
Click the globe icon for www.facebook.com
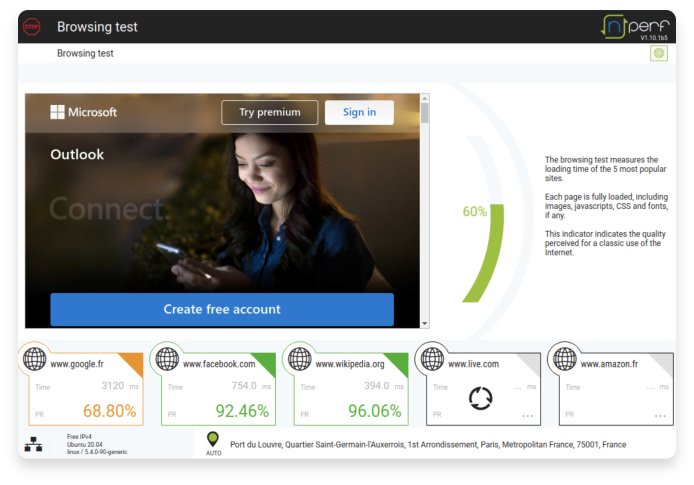167,358
